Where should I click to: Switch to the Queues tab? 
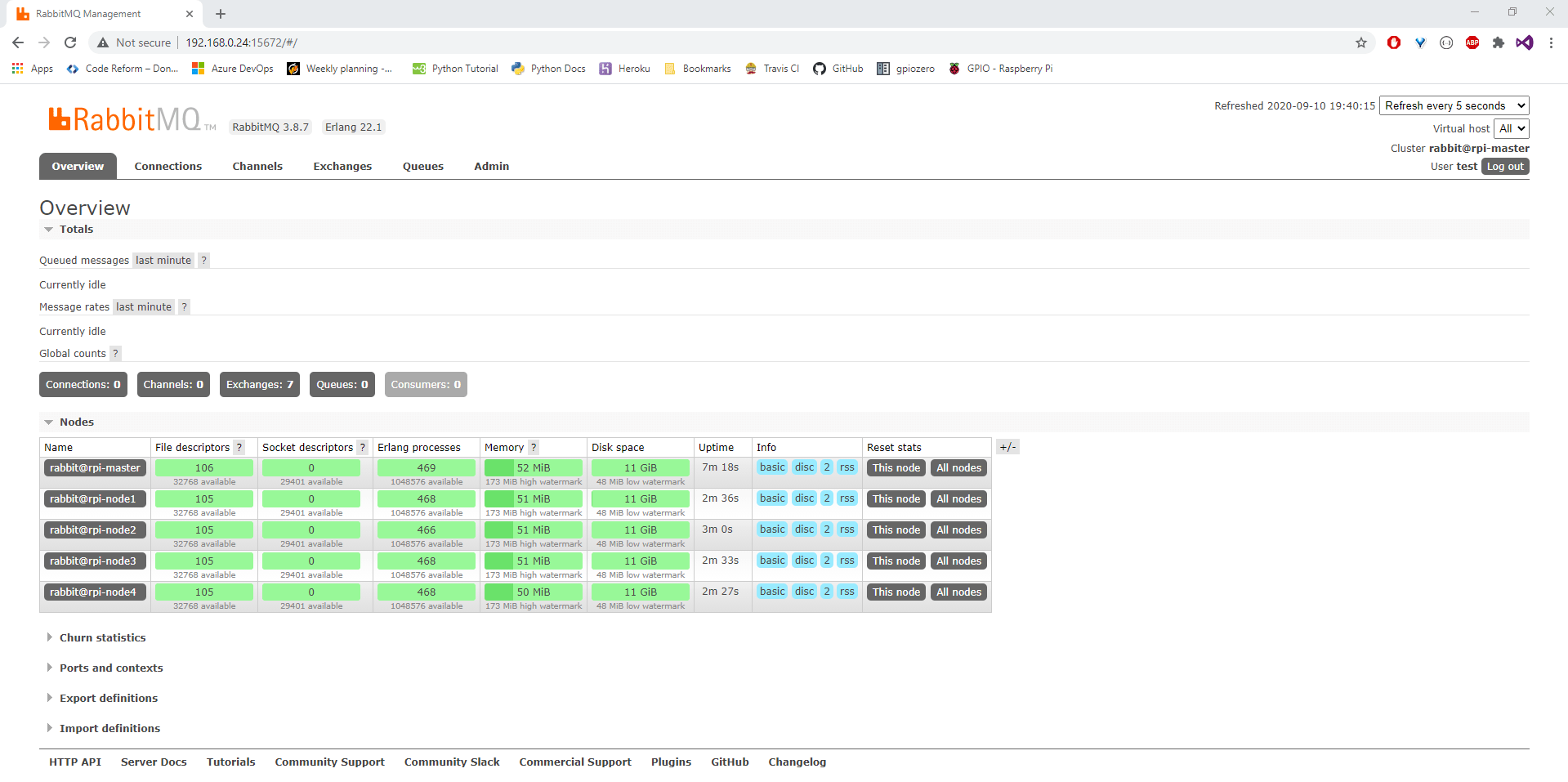tap(423, 167)
